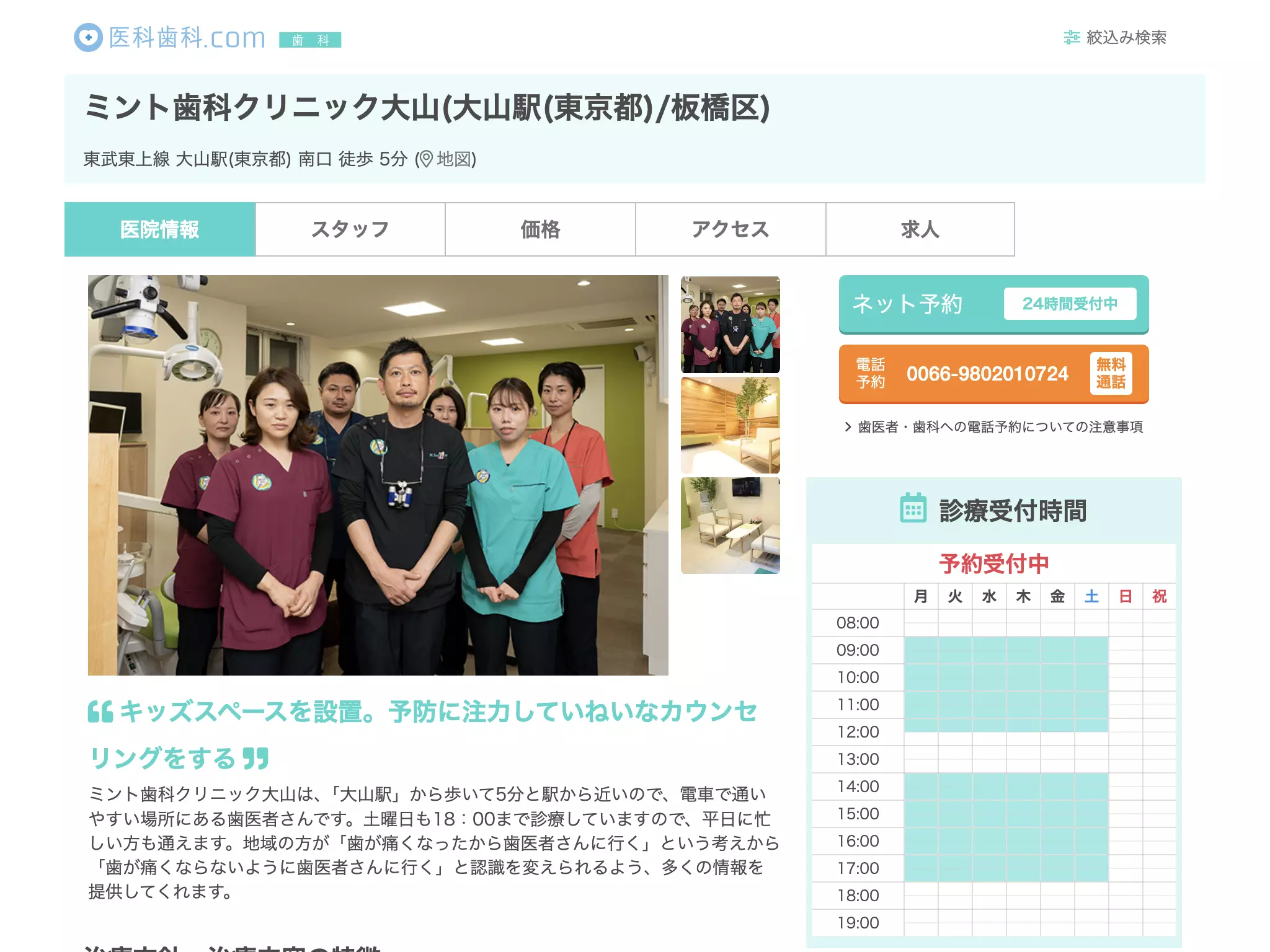
Task: Click the 24時間受付中 badge
Action: coord(1070,304)
